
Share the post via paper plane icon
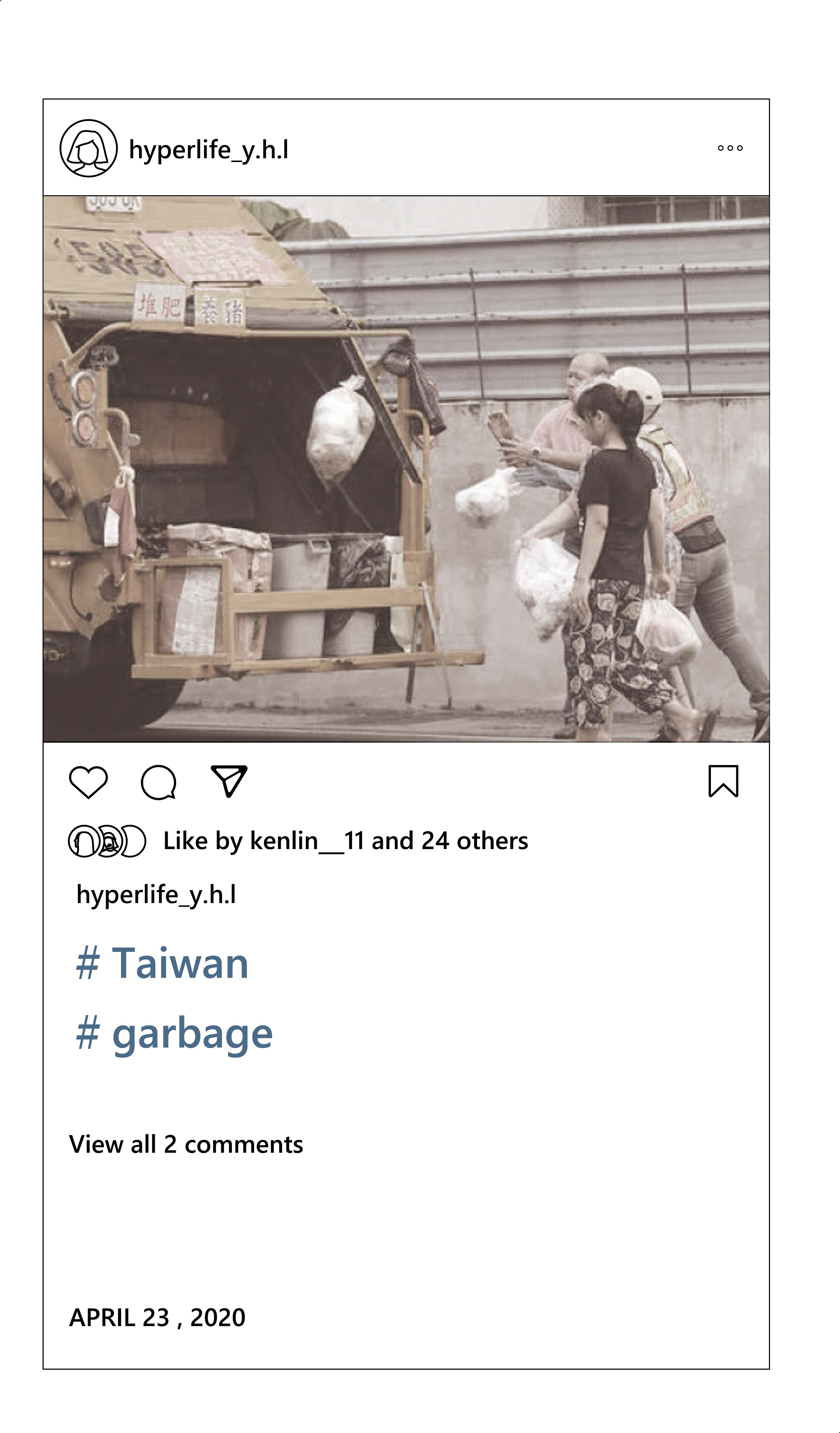click(229, 781)
